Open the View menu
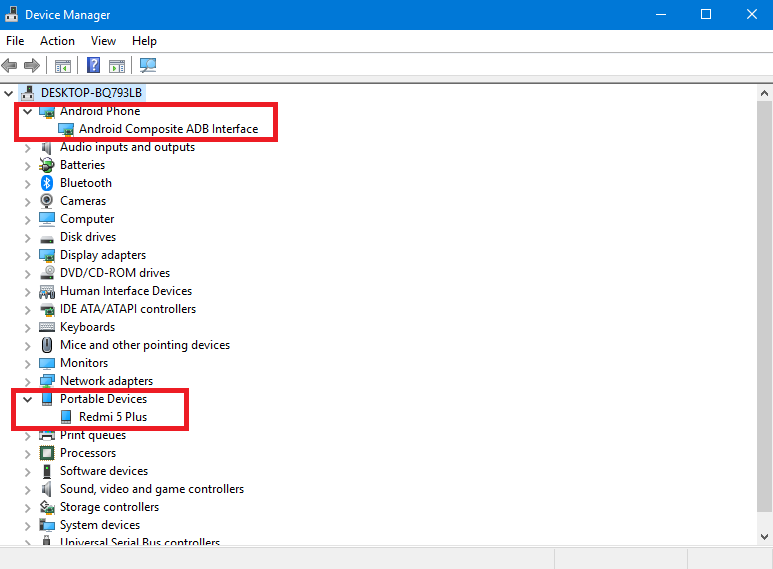 point(103,41)
